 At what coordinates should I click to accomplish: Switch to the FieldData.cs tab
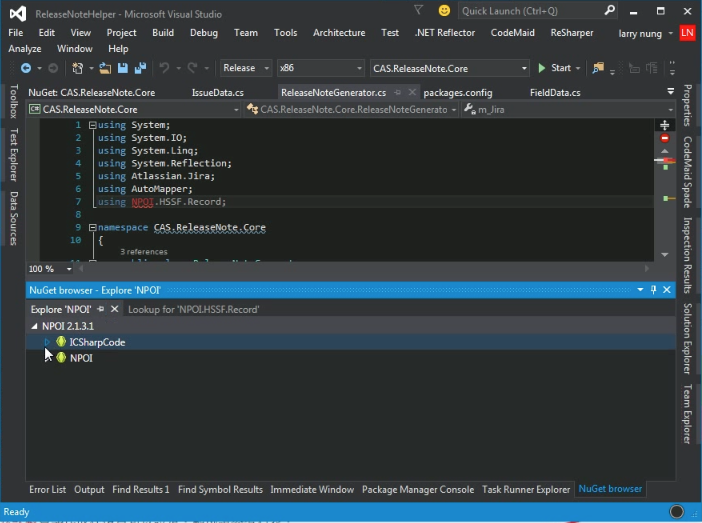click(555, 93)
